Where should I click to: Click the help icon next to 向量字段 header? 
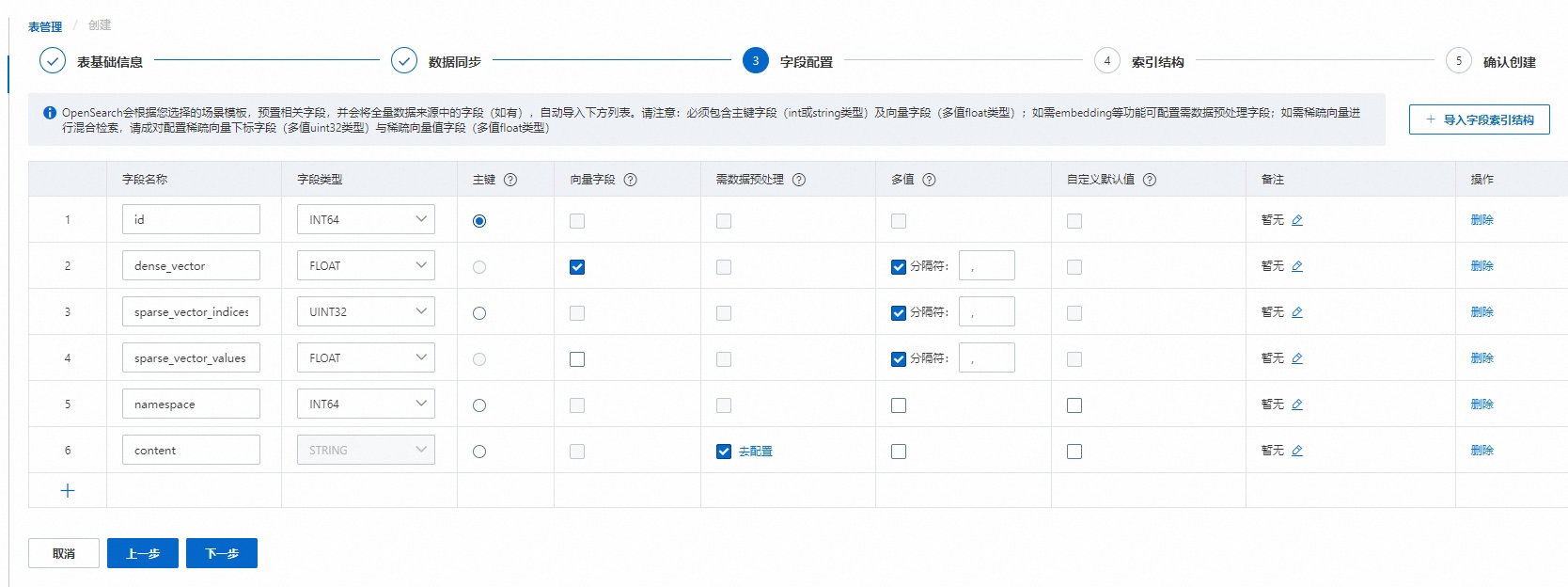[631, 180]
